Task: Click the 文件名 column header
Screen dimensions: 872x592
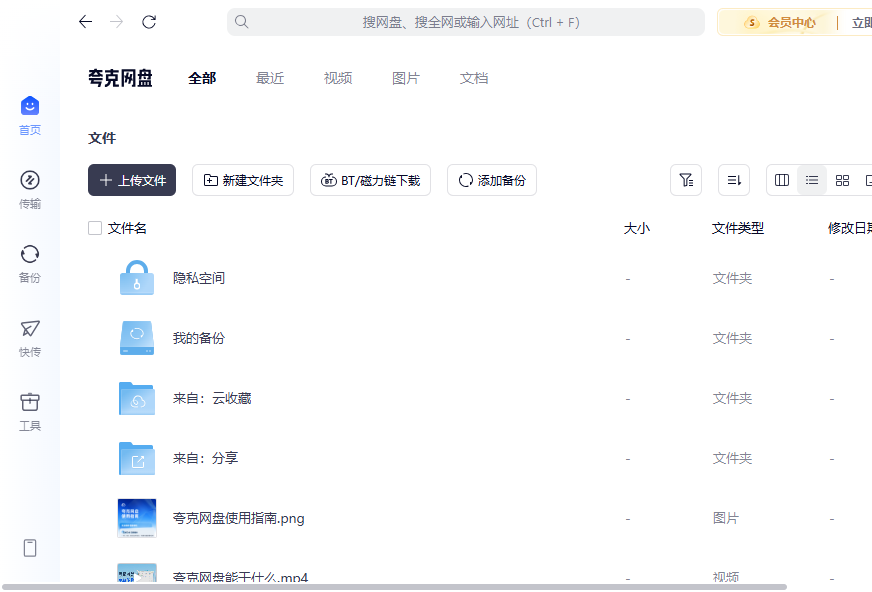Action: [x=127, y=228]
